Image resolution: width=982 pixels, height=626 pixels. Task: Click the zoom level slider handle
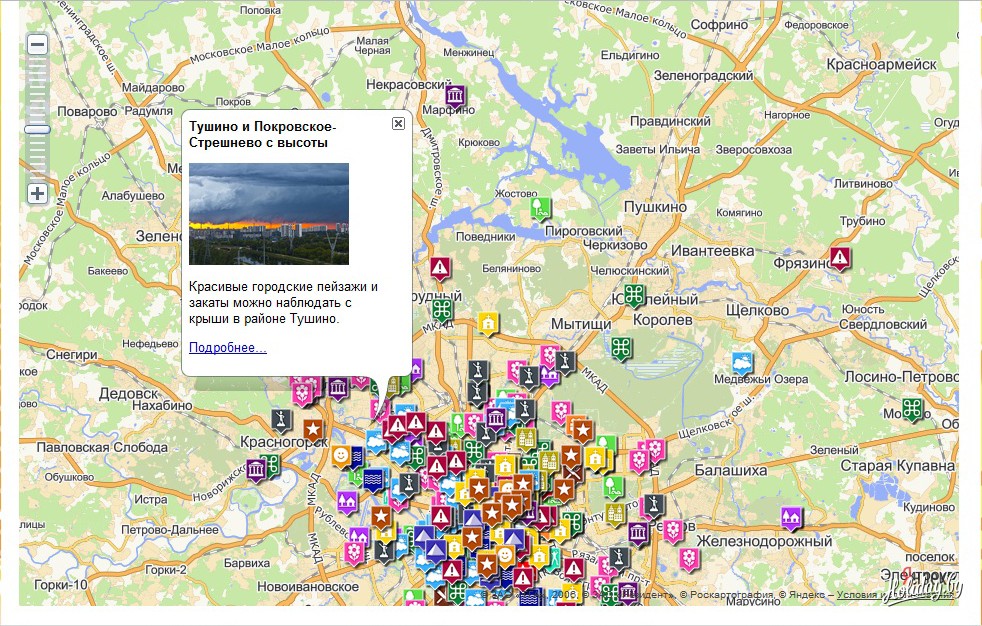click(37, 129)
